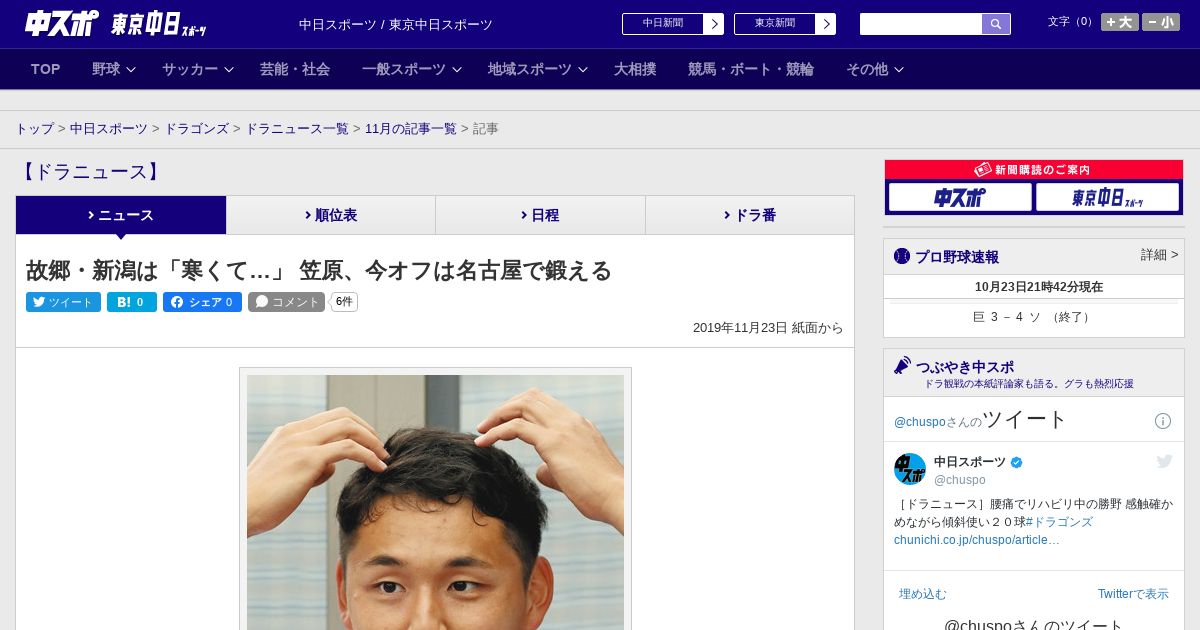Click the baseball icon beside プロ野球速報
This screenshot has height=630, width=1200.
coord(902,256)
